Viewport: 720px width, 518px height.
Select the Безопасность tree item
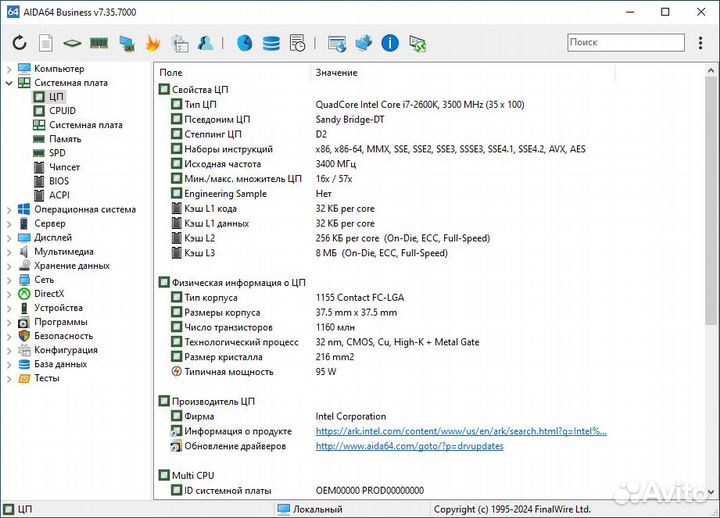[56, 336]
